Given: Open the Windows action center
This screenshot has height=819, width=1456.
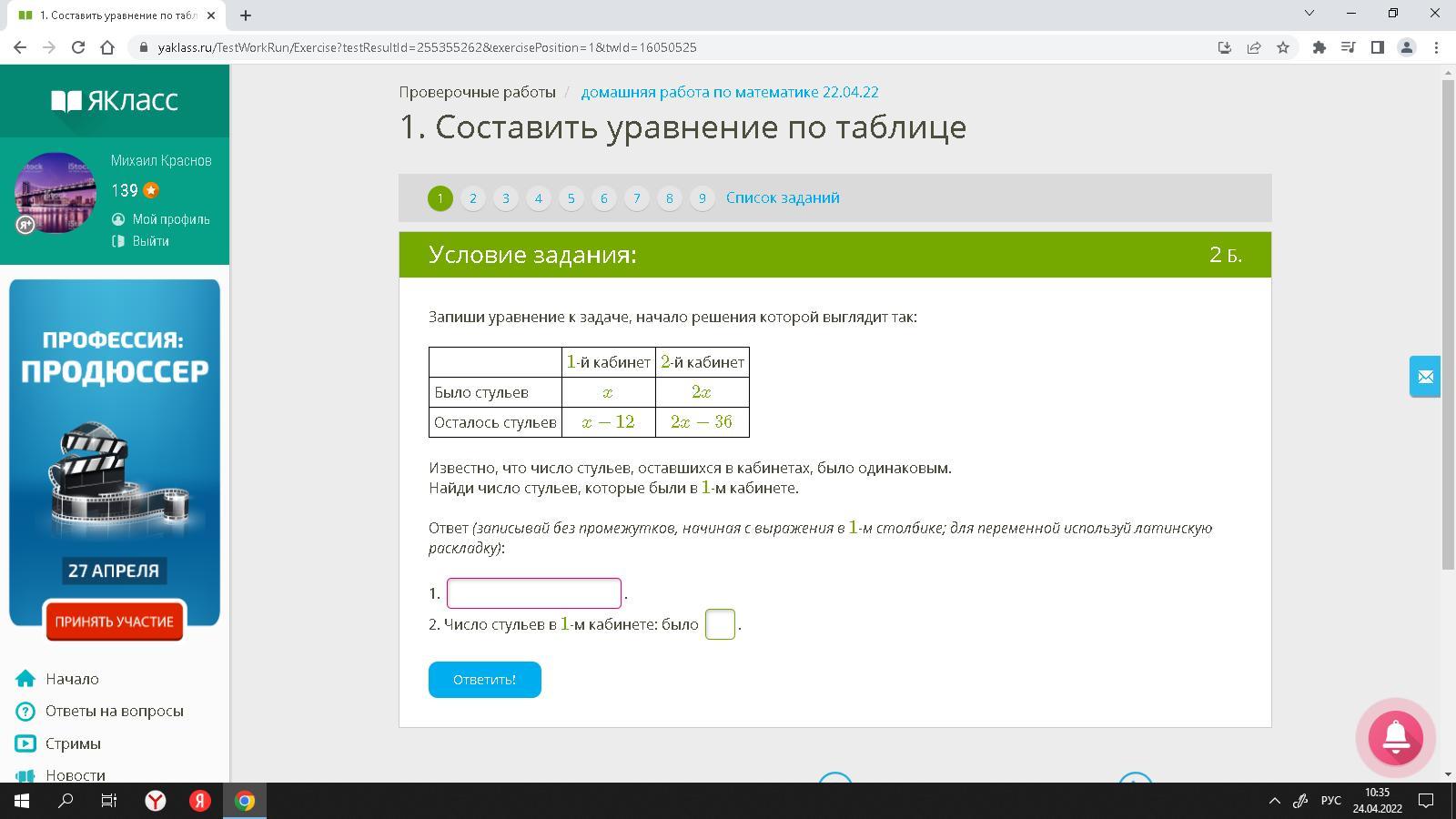Looking at the screenshot, I should [x=1427, y=801].
